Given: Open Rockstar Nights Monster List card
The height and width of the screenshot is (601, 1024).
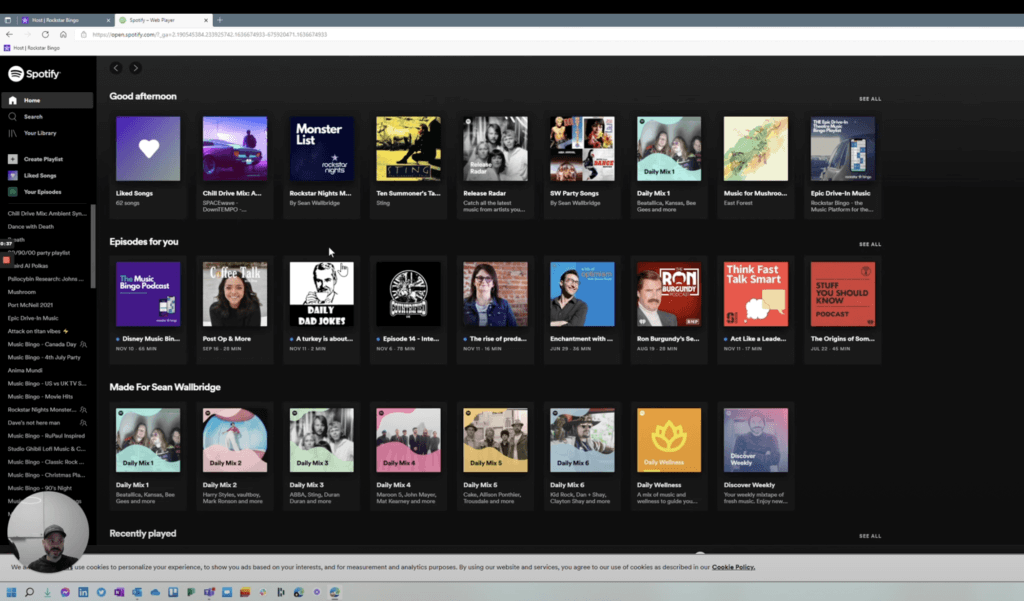Looking at the screenshot, I should (321, 164).
